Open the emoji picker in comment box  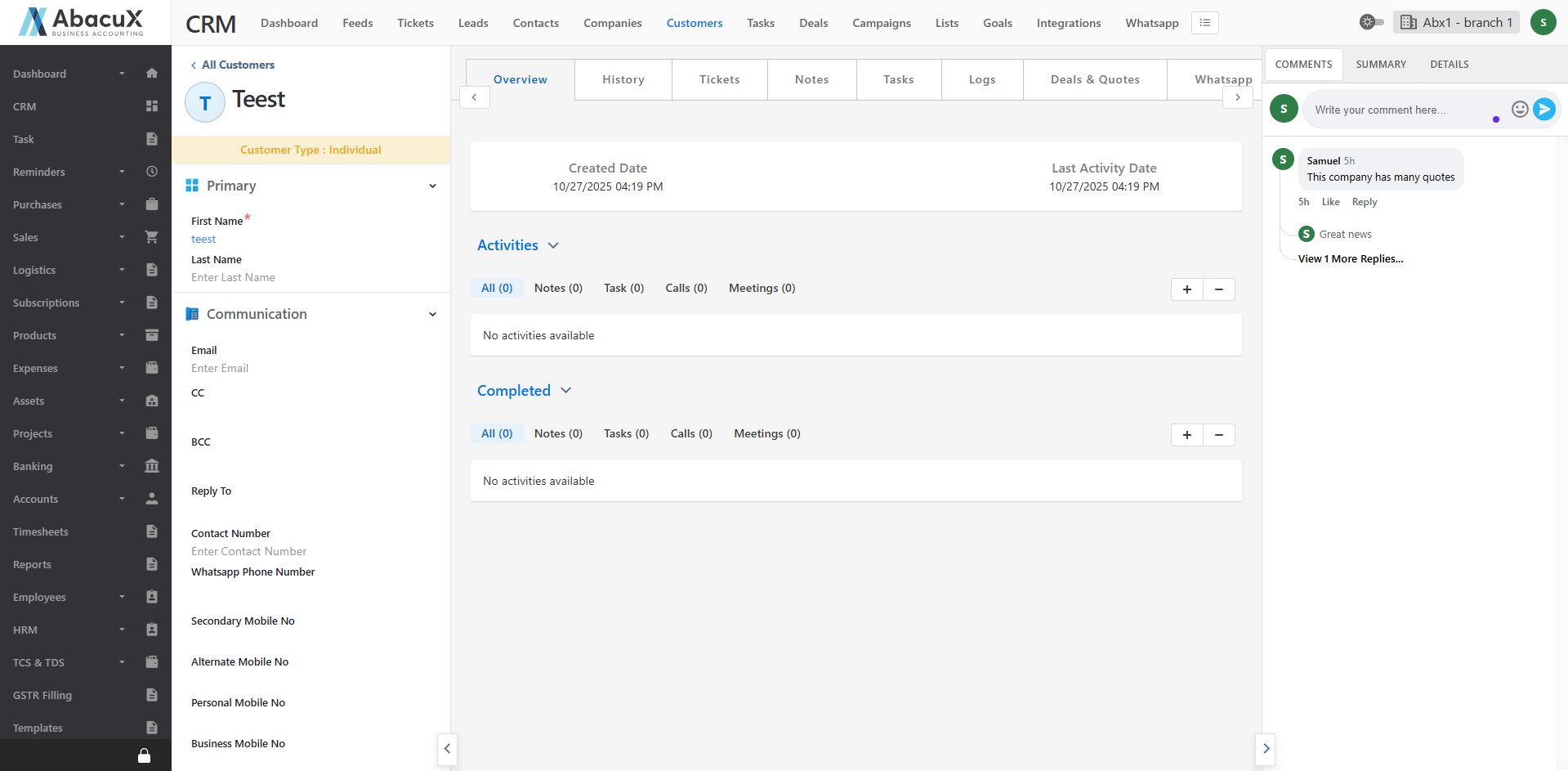click(1519, 109)
